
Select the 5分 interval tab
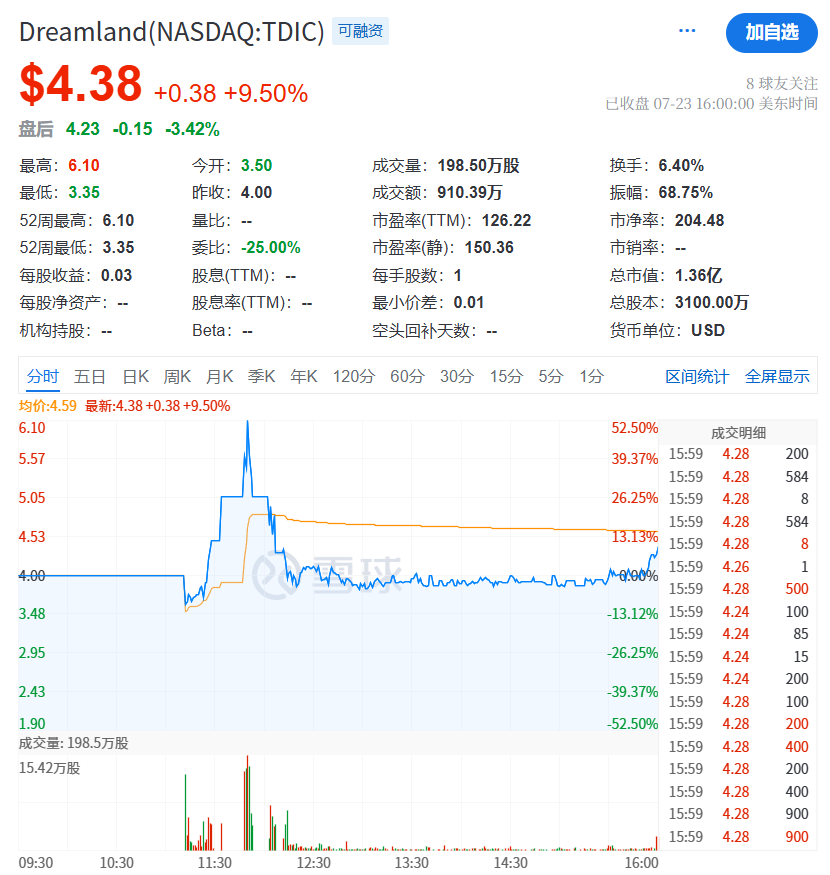[551, 376]
